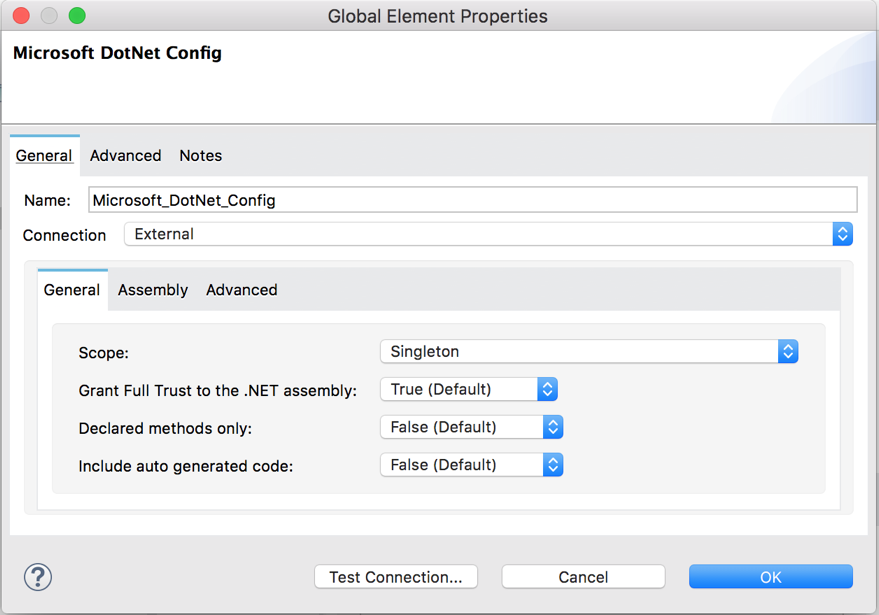This screenshot has height=615, width=879.
Task: Click the OK button to confirm
Action: [770, 576]
